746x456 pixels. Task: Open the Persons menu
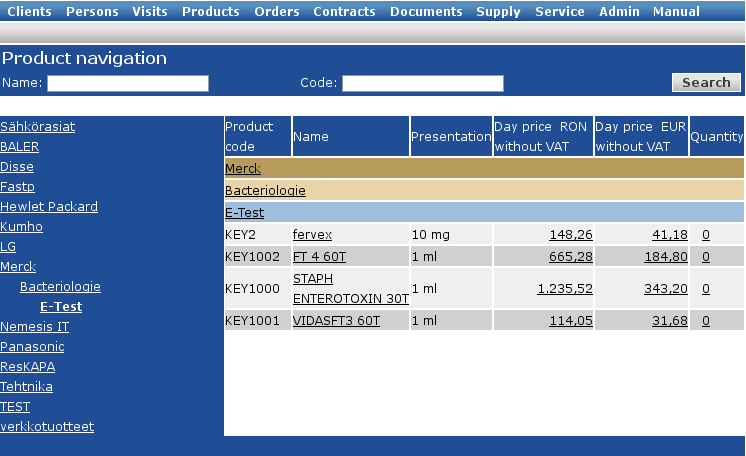coord(92,11)
